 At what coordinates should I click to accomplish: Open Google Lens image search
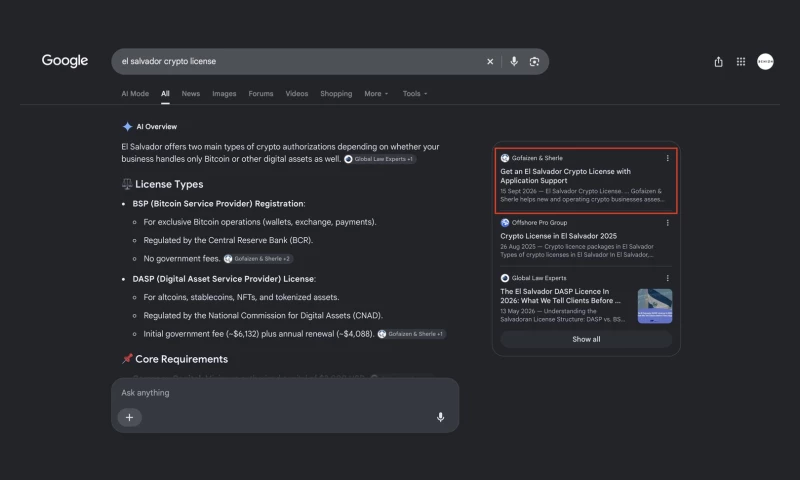(x=534, y=62)
